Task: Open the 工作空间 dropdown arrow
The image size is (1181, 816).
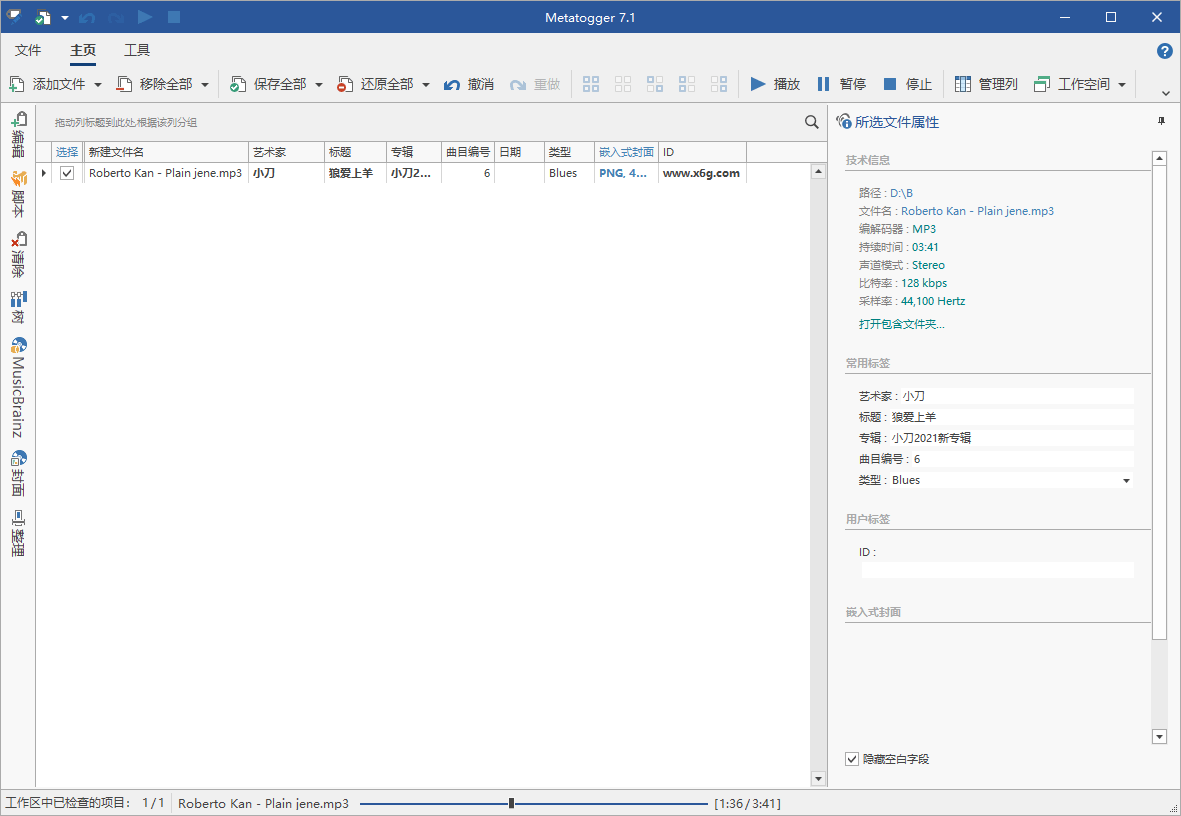Action: (x=1121, y=84)
